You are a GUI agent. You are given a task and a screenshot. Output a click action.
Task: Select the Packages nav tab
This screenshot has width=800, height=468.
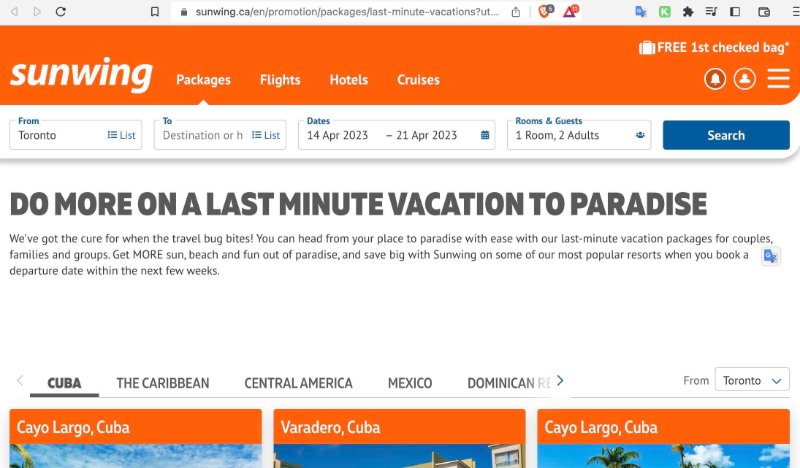204,80
